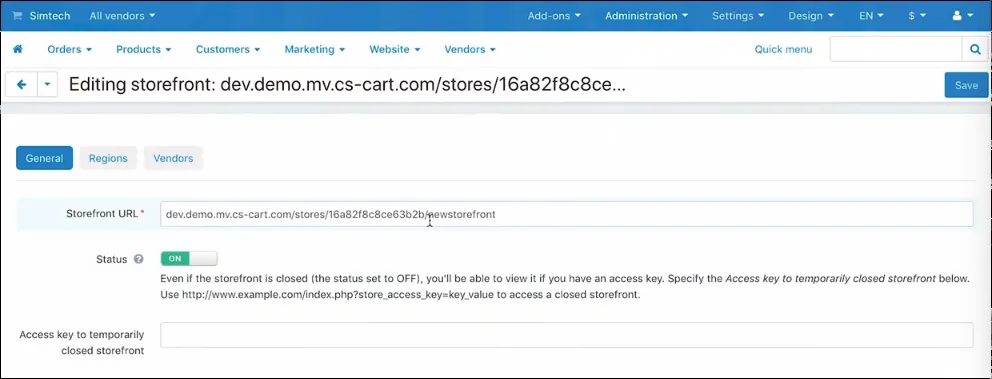992x379 pixels.
Task: Open the Customers menu
Action: point(228,49)
